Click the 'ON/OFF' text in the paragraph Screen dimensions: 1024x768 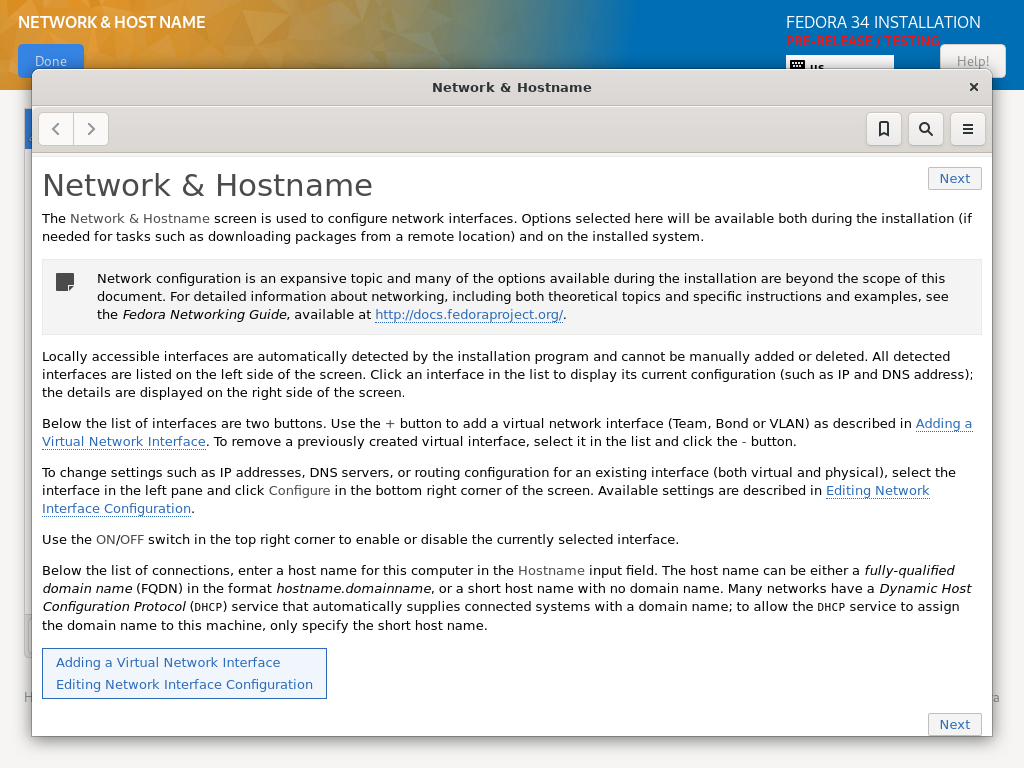point(120,540)
